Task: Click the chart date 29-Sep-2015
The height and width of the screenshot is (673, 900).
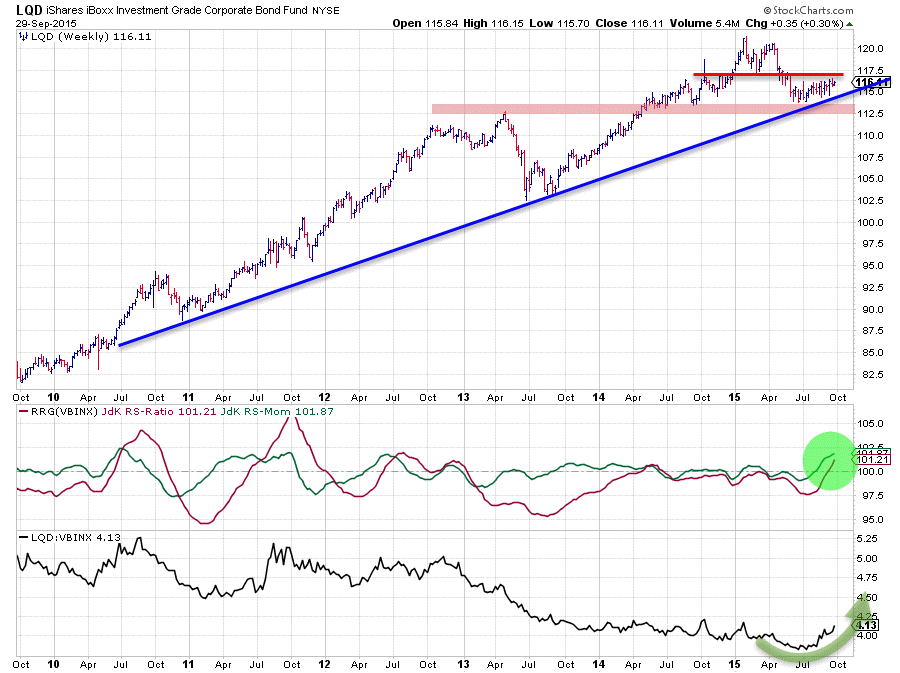Action: coord(46,24)
